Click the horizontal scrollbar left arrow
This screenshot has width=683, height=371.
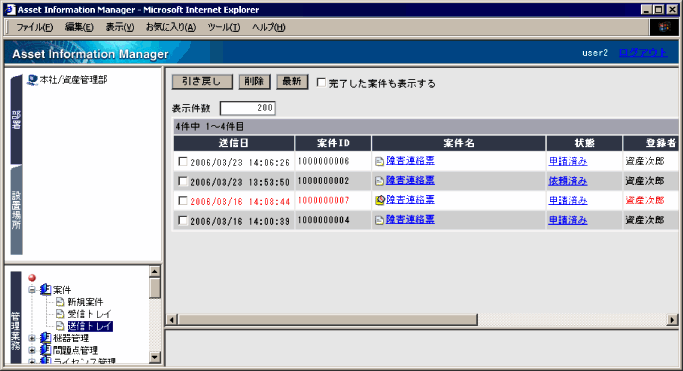[x=172, y=320]
